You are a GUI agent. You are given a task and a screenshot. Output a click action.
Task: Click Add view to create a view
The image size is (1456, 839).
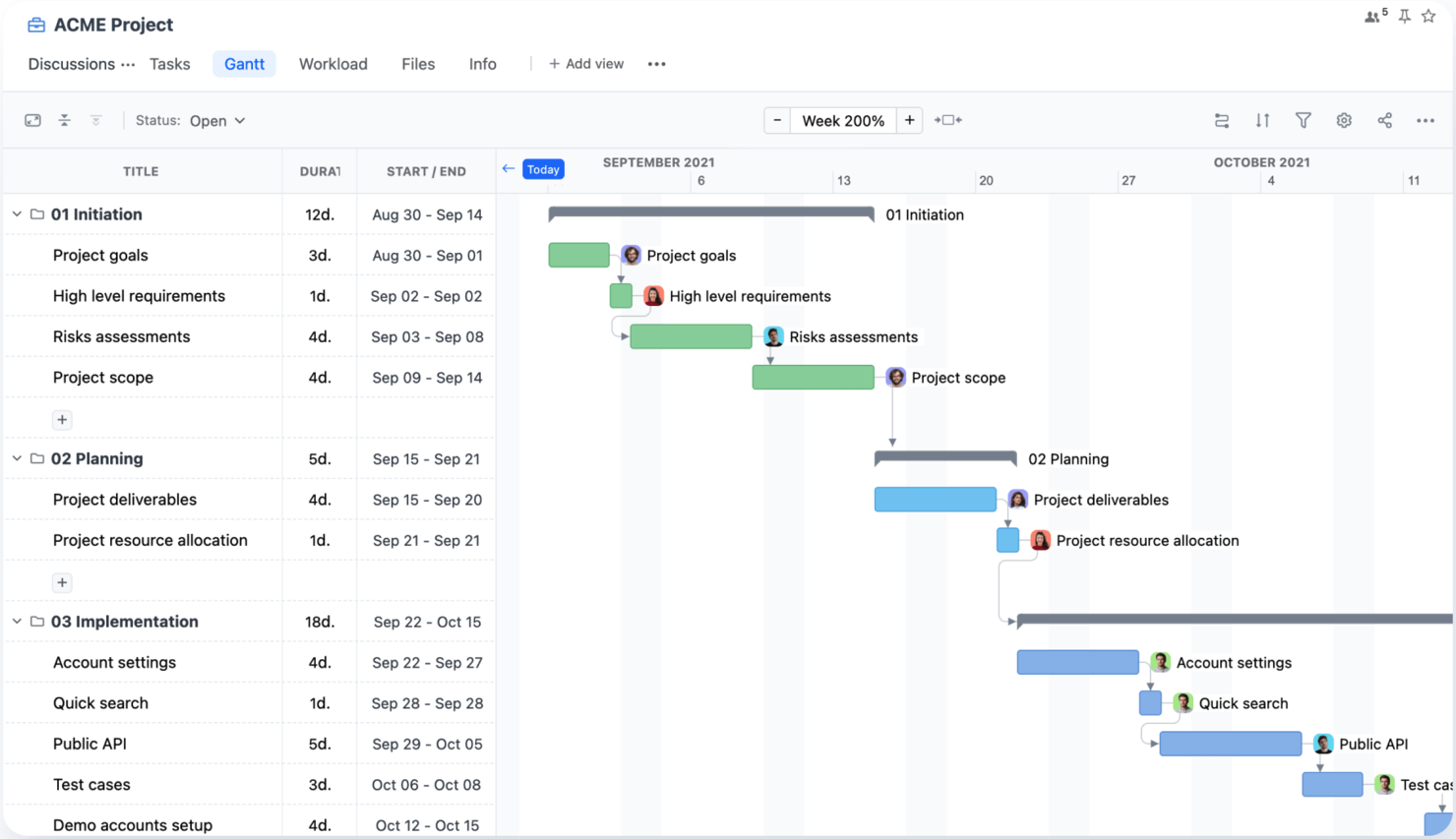pos(586,63)
